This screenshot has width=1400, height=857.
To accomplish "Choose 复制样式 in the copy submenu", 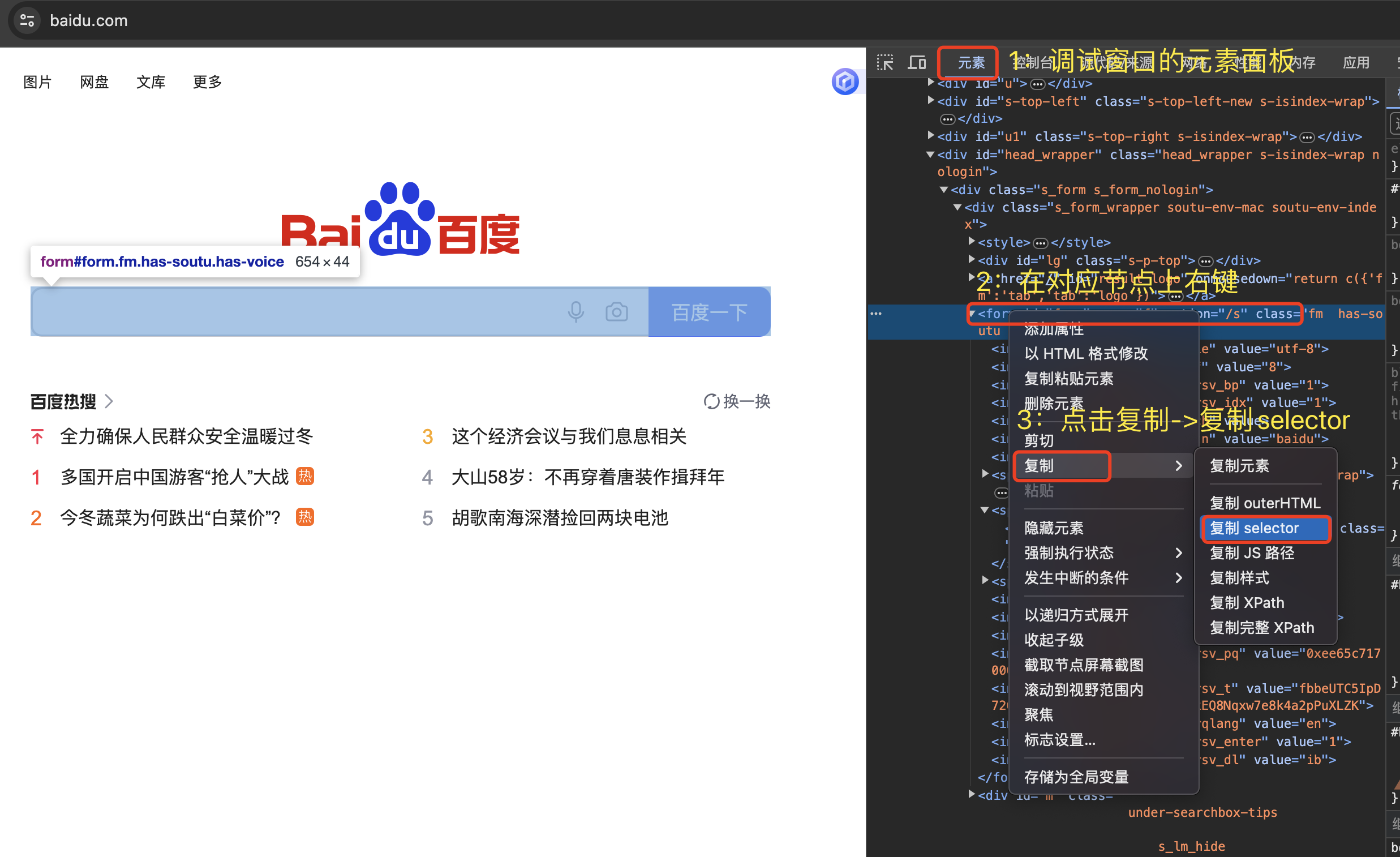I will coord(1266,578).
